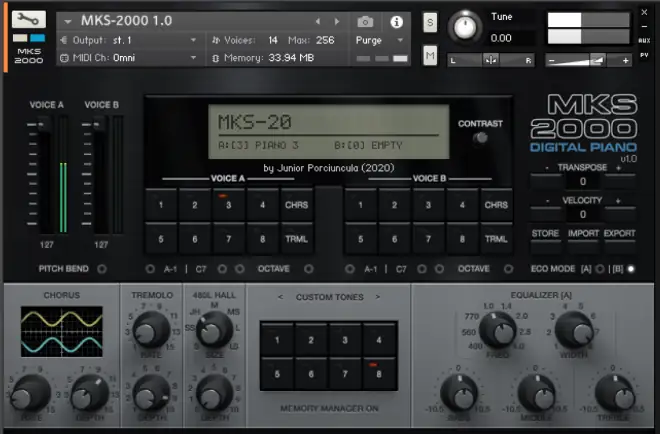Toggle Voice A Octave indicator

pyautogui.click(x=309, y=269)
